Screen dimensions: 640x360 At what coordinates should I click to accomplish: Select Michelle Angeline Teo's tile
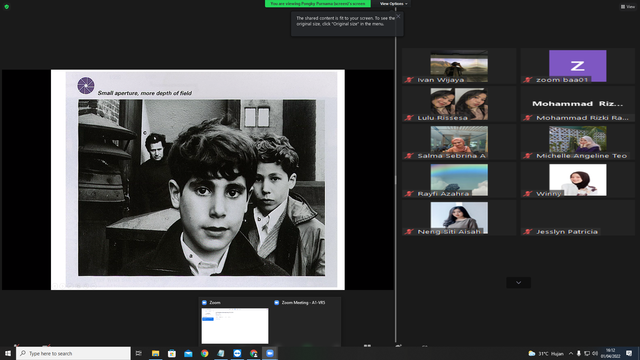[x=578, y=142]
